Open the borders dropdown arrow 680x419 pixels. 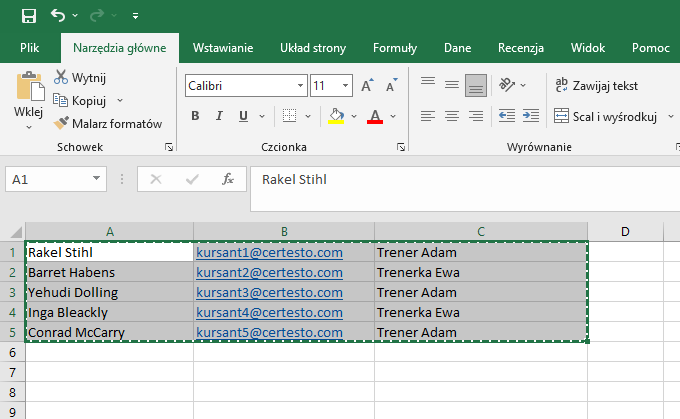pos(308,116)
